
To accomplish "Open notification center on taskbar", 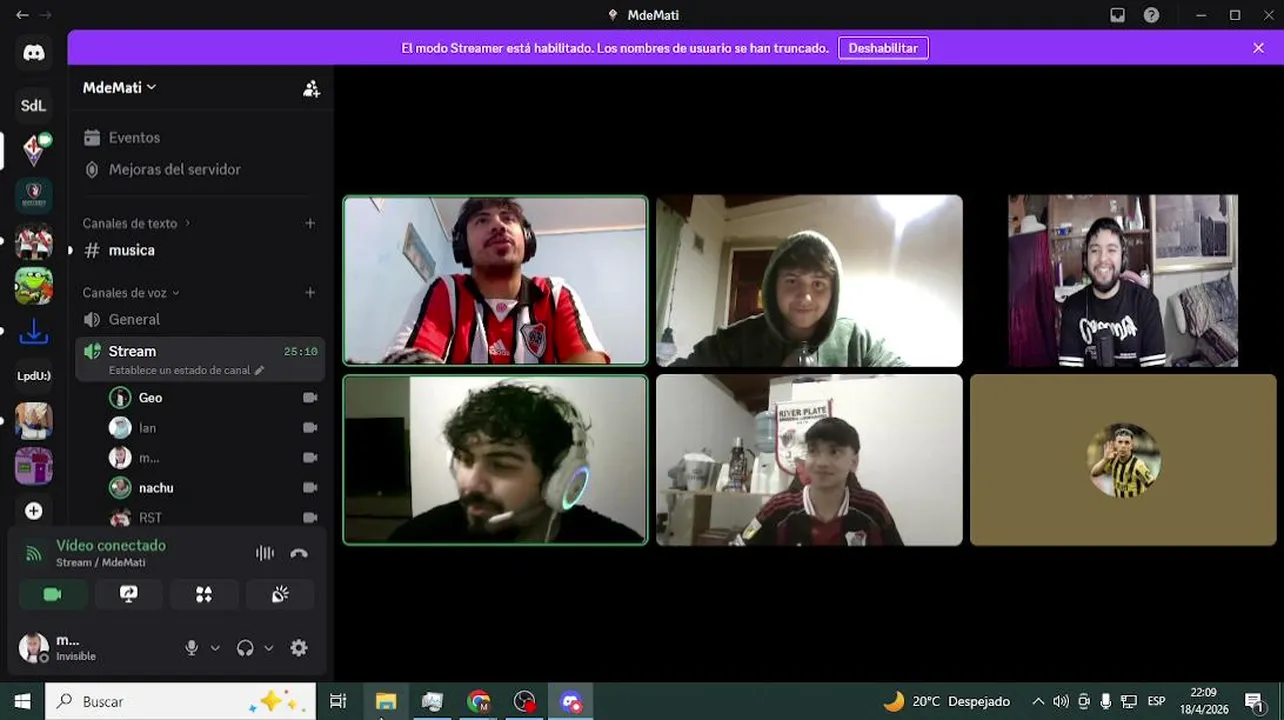I will pos(1254,702).
